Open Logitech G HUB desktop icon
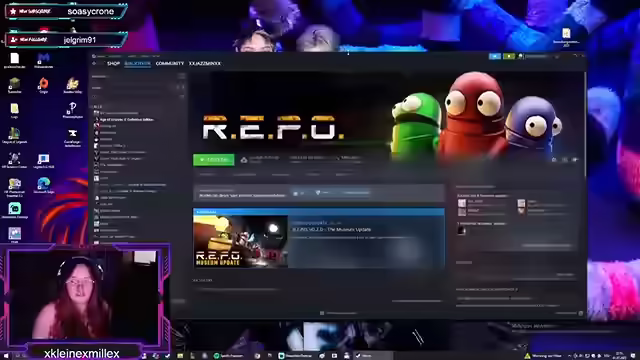 44,161
